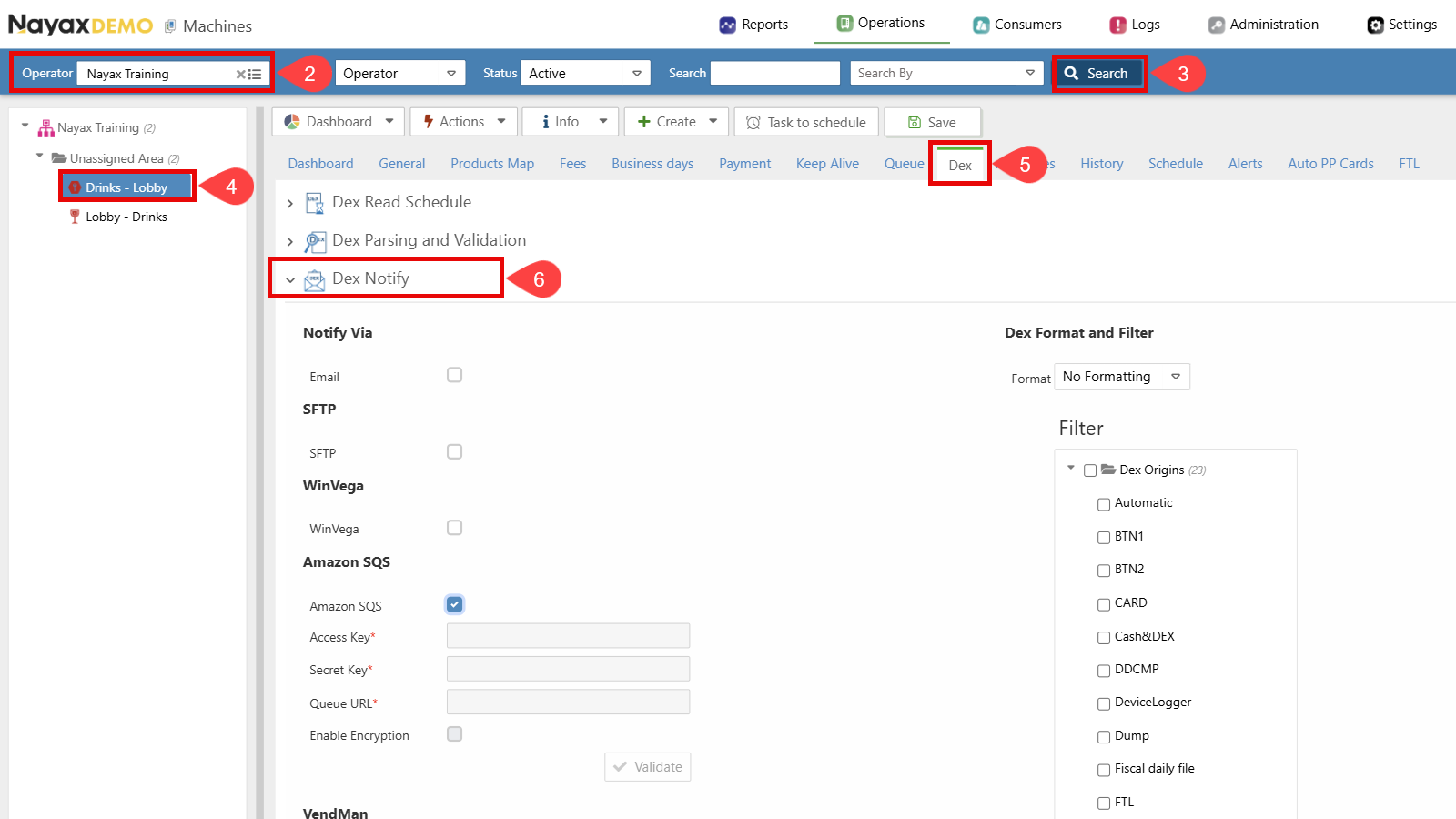Open the Status dropdown showing Active

tap(585, 74)
